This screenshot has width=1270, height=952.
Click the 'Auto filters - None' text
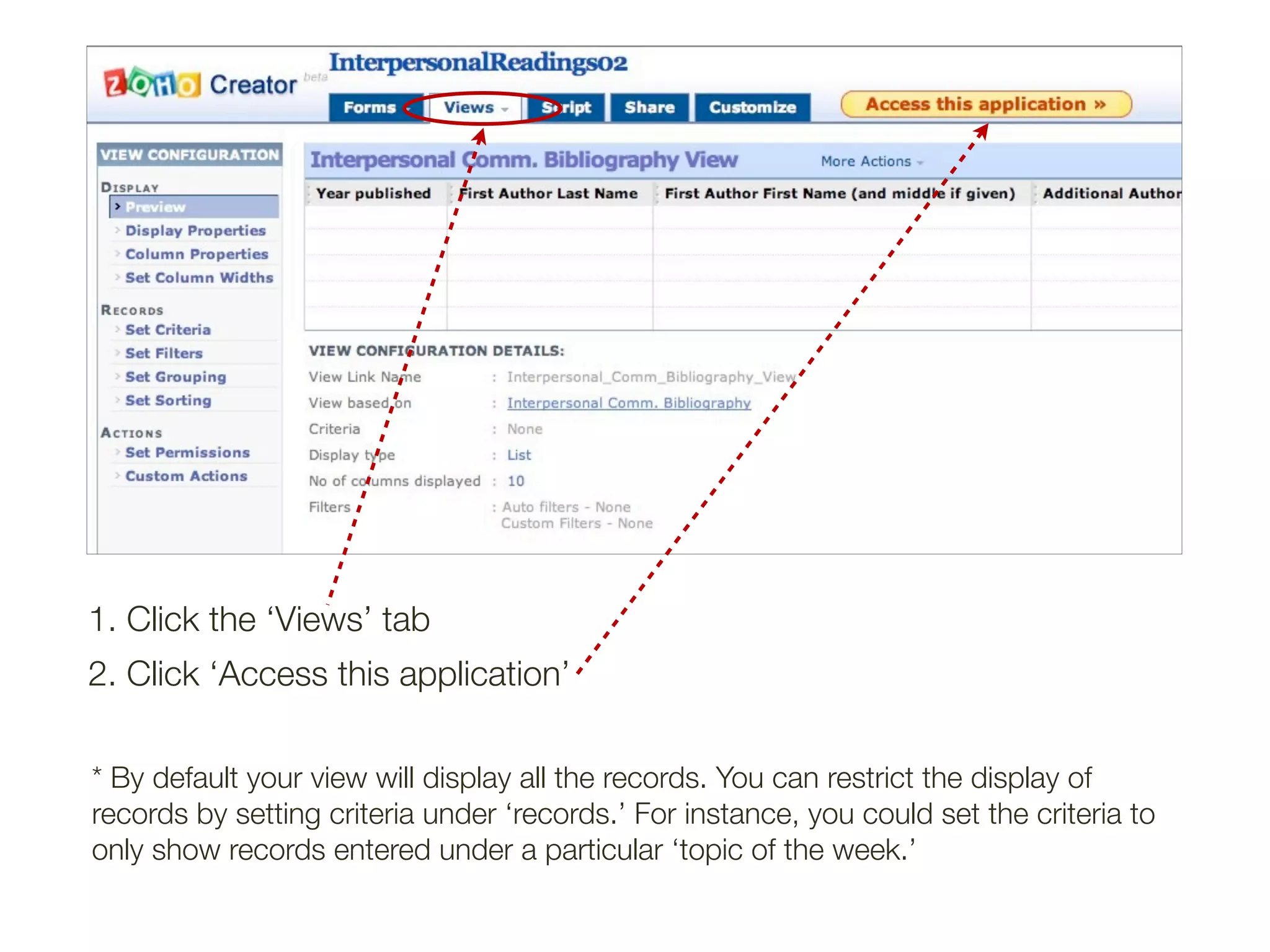click(x=566, y=507)
